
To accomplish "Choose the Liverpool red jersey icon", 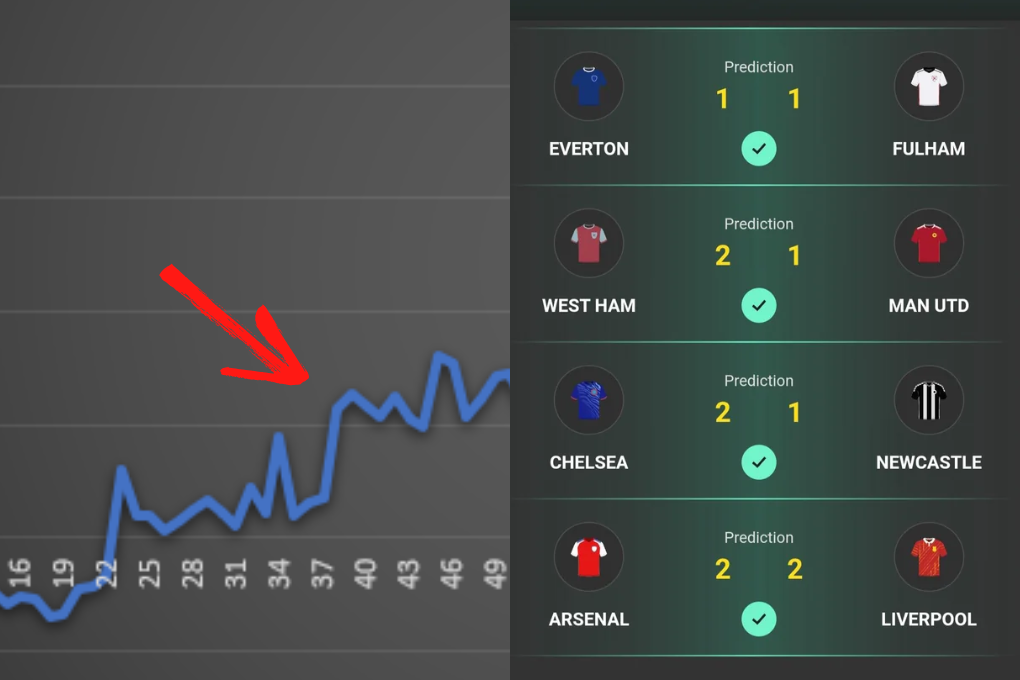I will pos(928,558).
